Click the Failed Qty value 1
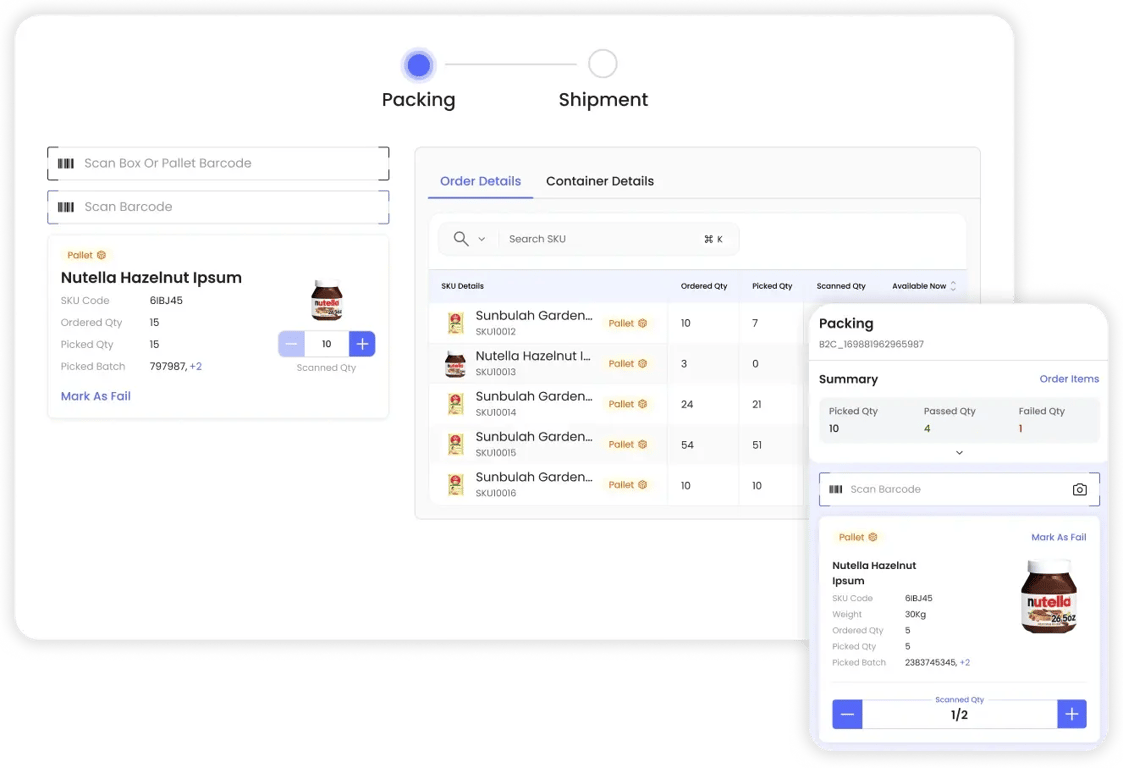This screenshot has height=768, width=1123. pos(1021,428)
